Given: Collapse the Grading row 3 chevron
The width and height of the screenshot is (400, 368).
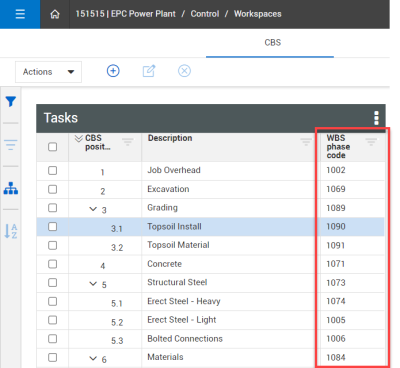Looking at the screenshot, I should [93, 209].
